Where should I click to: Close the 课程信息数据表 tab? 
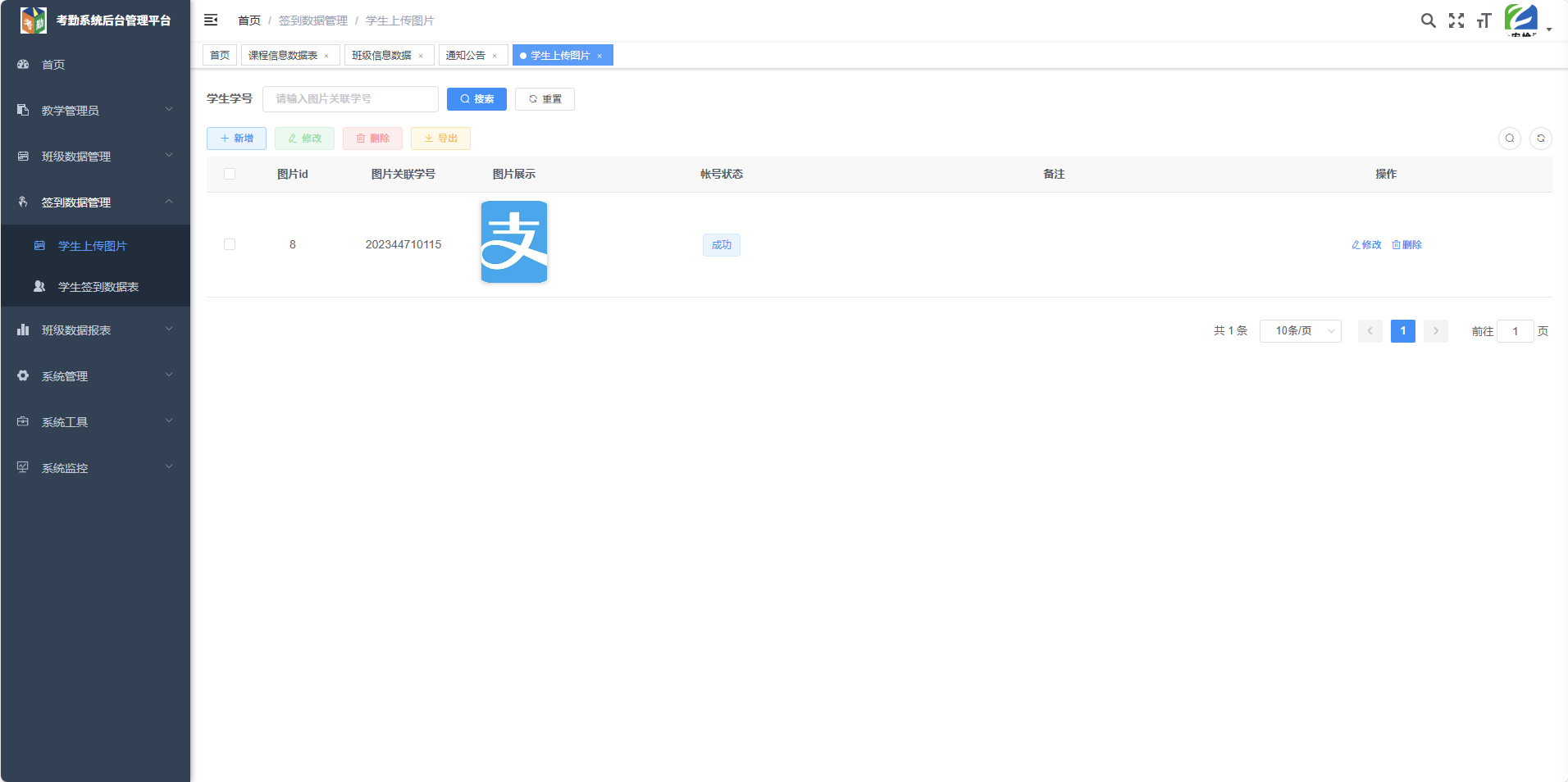click(326, 56)
